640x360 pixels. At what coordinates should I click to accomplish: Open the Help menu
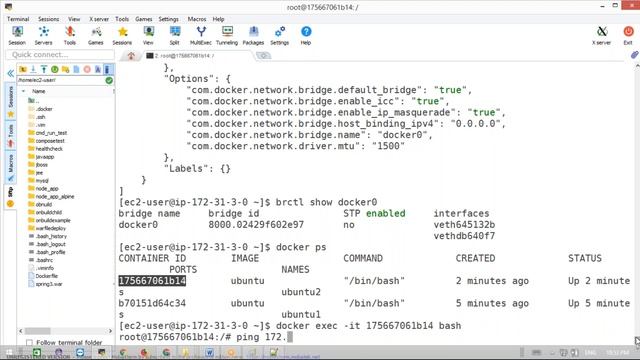[218, 19]
